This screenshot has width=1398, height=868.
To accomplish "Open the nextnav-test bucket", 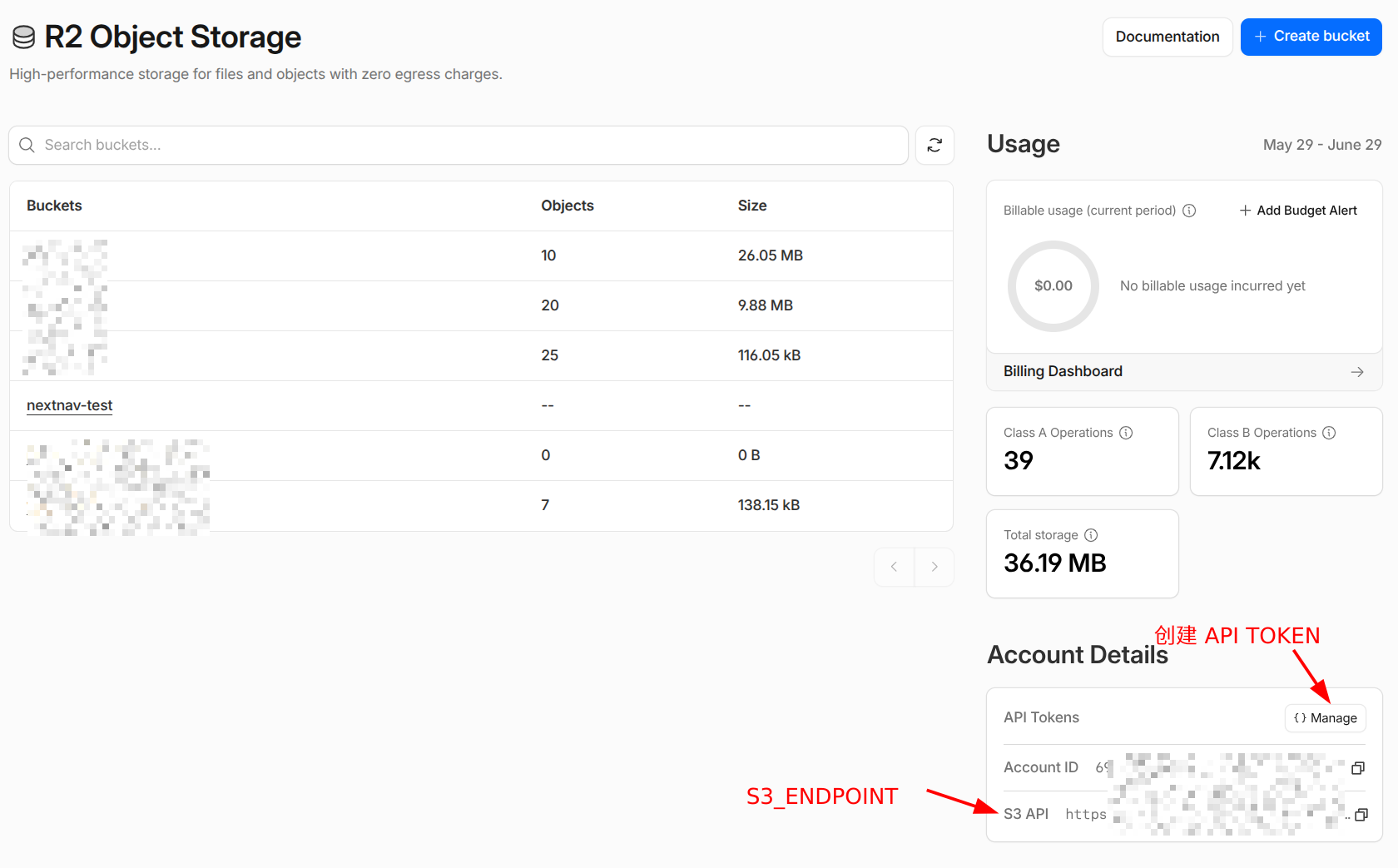I will [70, 405].
